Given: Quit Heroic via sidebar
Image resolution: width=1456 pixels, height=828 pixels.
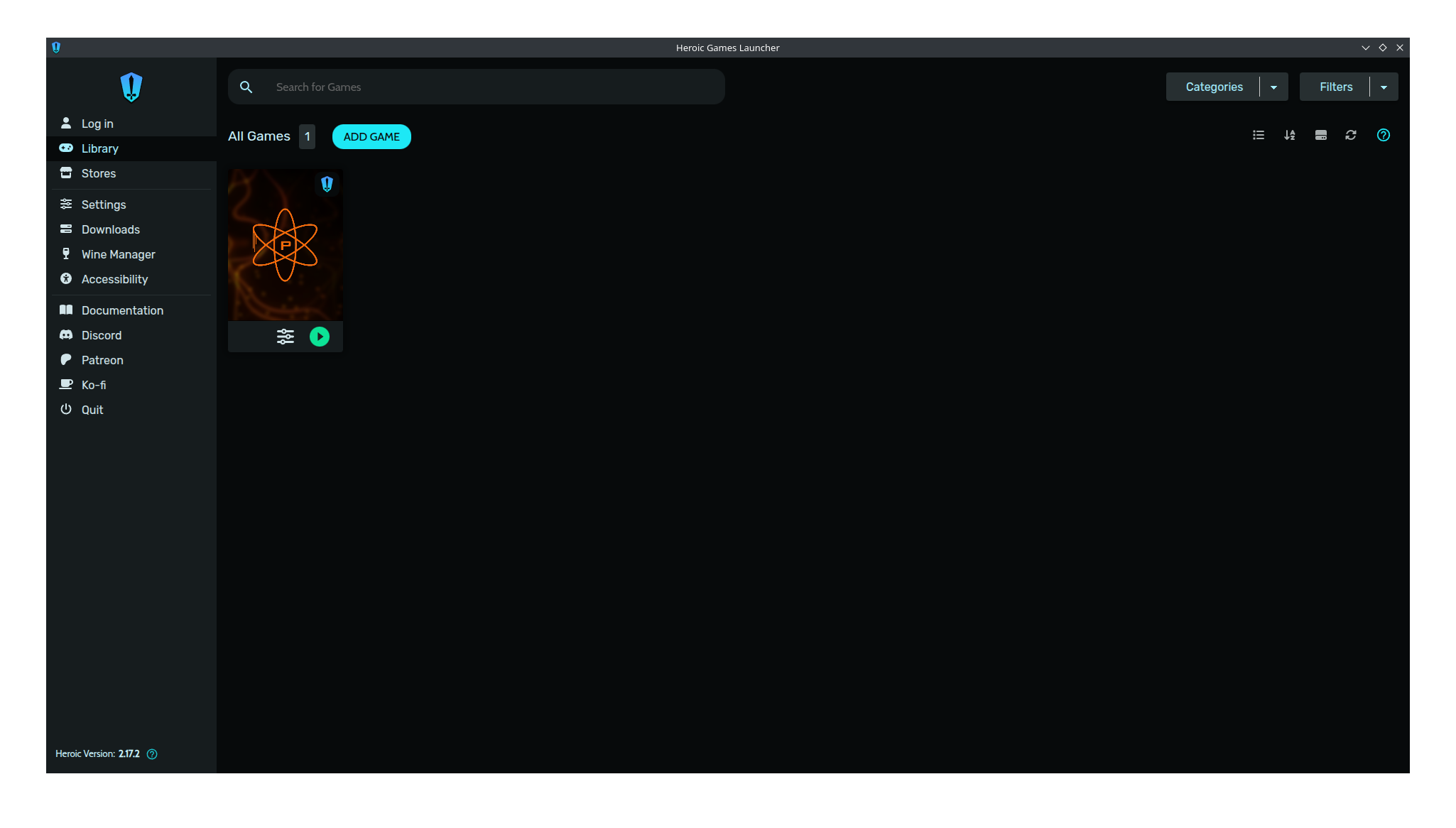Looking at the screenshot, I should (x=131, y=410).
